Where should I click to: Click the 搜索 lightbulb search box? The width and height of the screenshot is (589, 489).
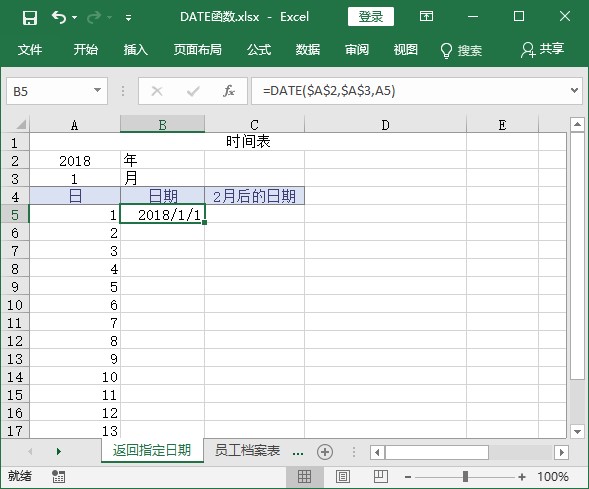(x=461, y=50)
